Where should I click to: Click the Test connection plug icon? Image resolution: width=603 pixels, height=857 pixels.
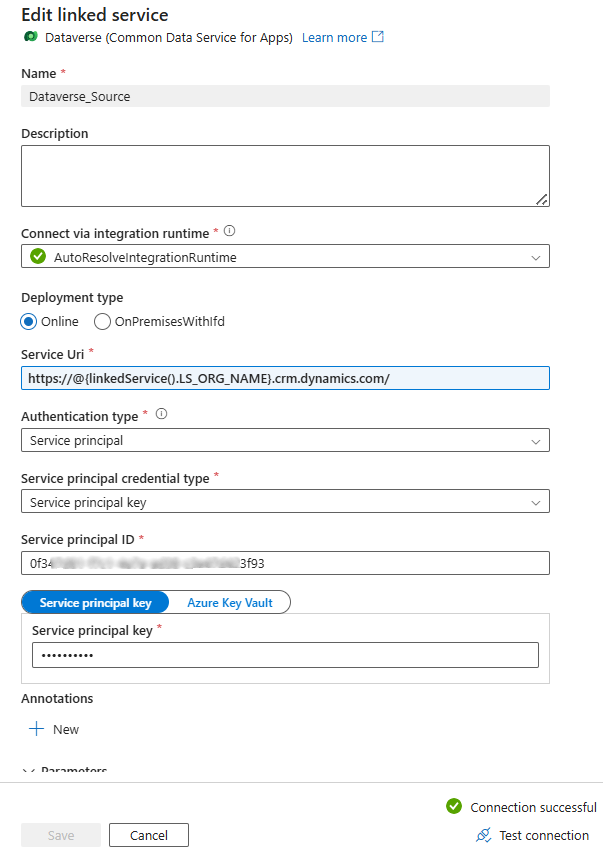tap(483, 835)
